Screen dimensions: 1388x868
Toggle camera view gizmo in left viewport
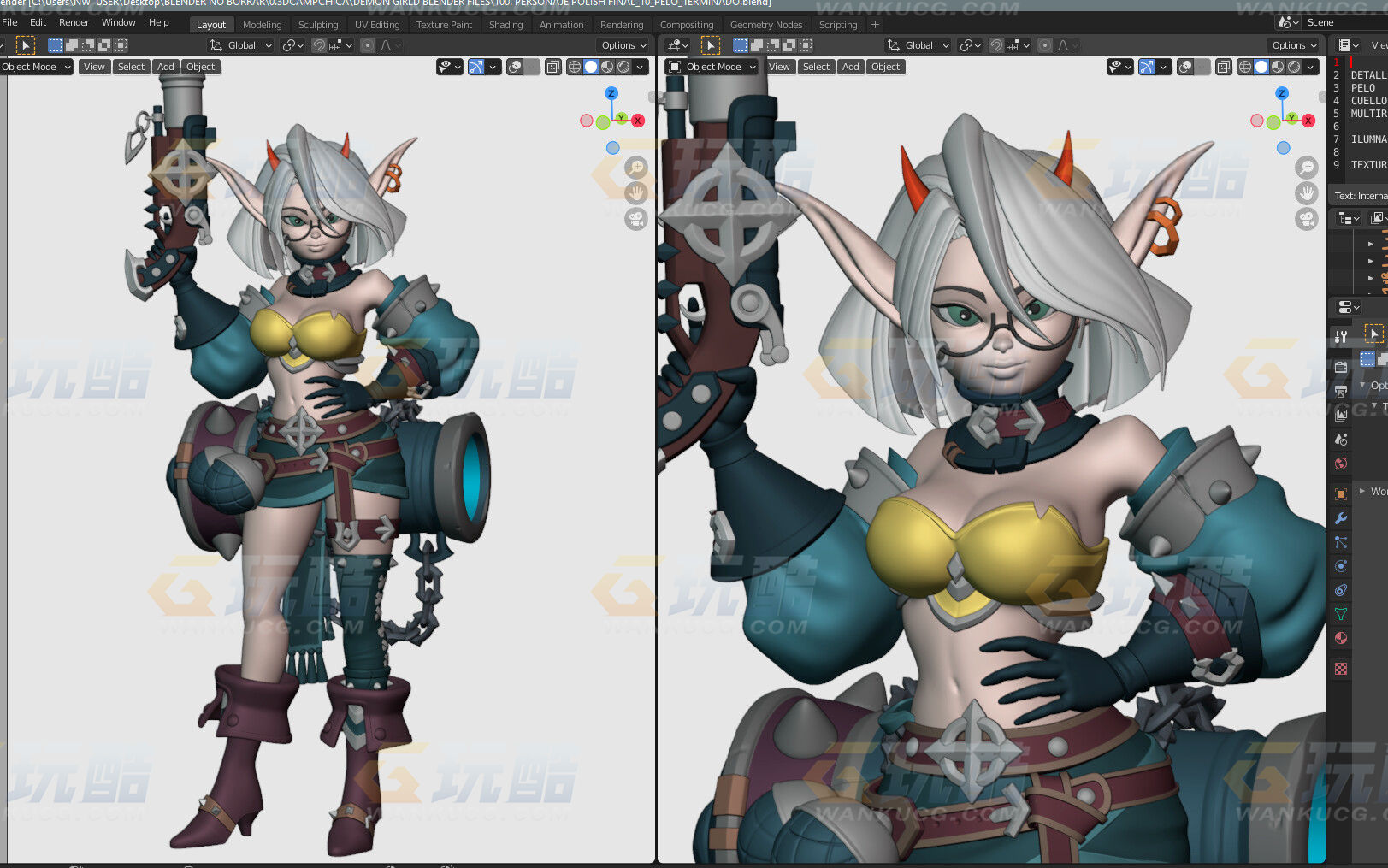(635, 219)
